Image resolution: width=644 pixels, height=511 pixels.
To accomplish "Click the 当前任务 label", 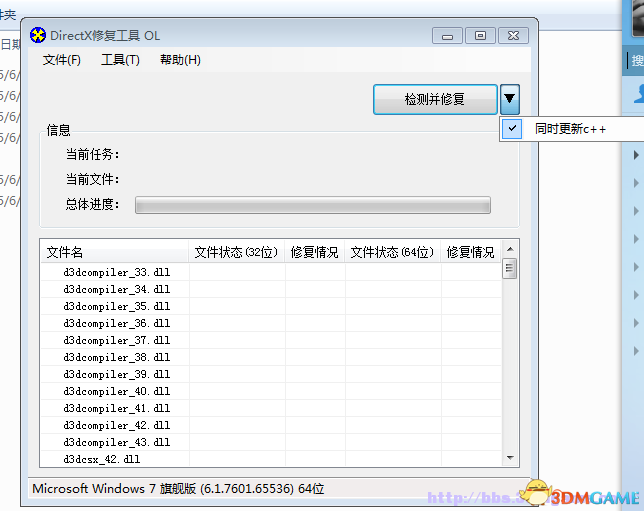I will point(92,154).
